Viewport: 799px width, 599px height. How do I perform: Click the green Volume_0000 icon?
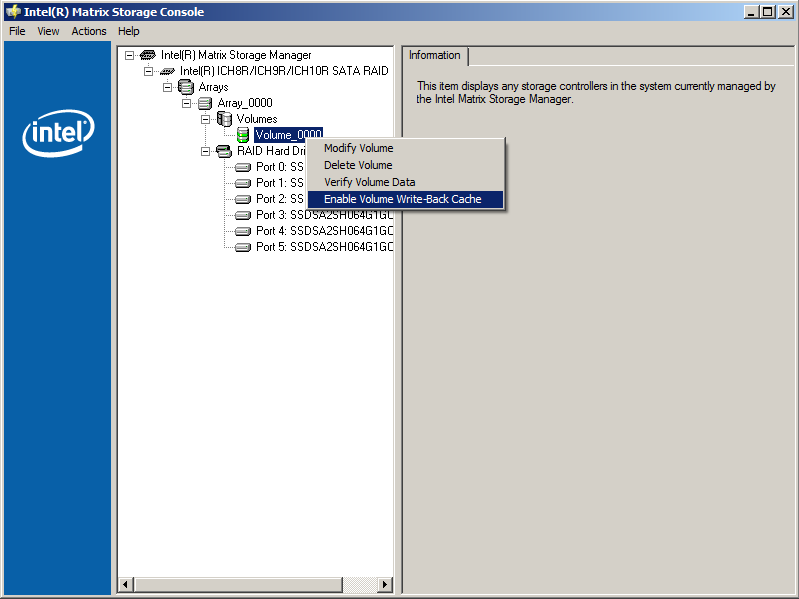(243, 135)
